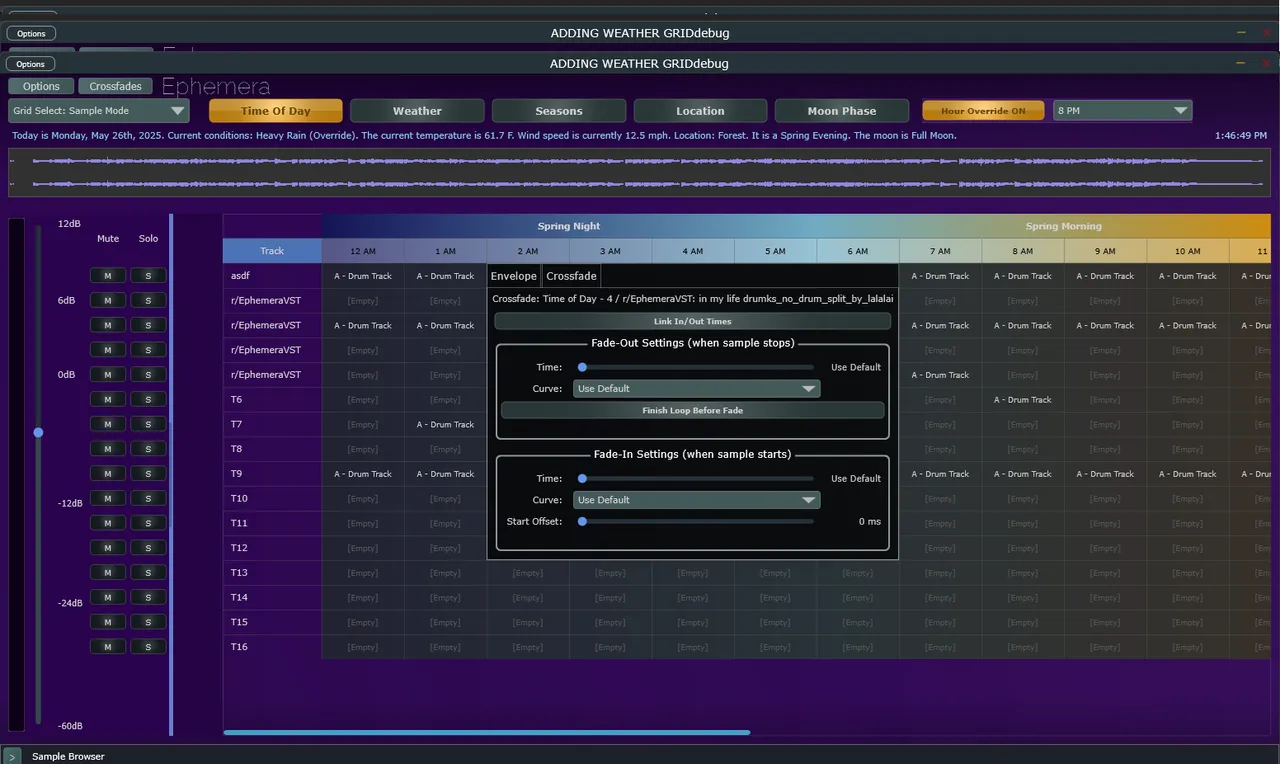Click the horizontal grid scrollbar
1280x764 pixels.
pyautogui.click(x=486, y=733)
